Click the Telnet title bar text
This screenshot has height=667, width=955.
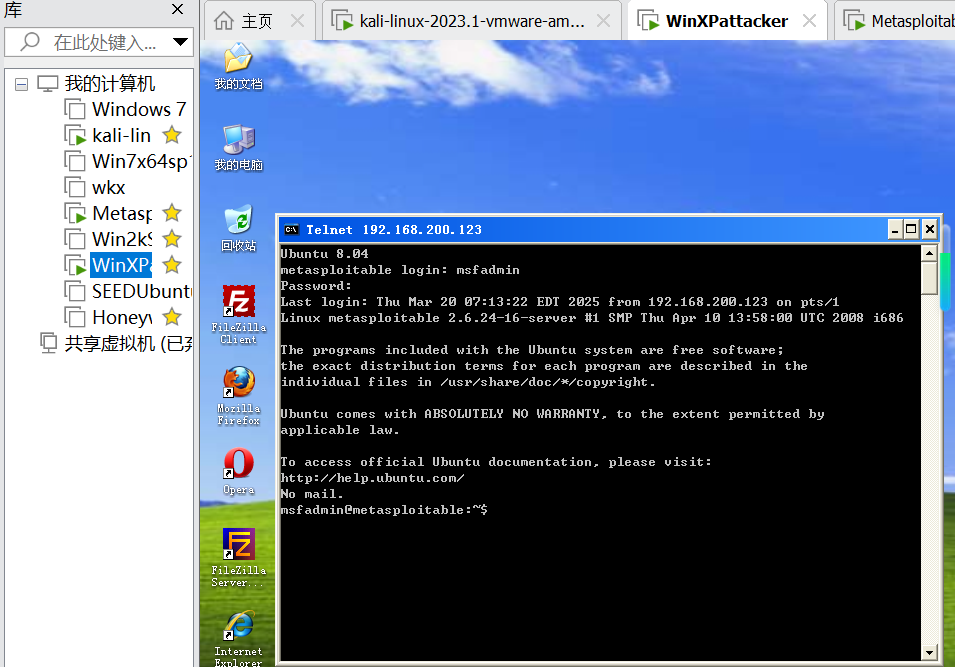[x=393, y=230]
